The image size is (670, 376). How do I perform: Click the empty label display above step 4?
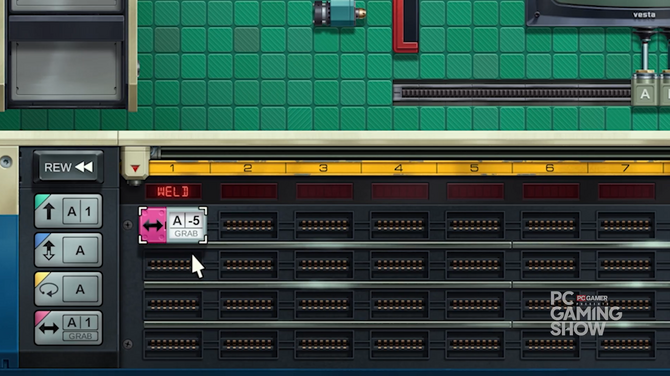coord(400,191)
